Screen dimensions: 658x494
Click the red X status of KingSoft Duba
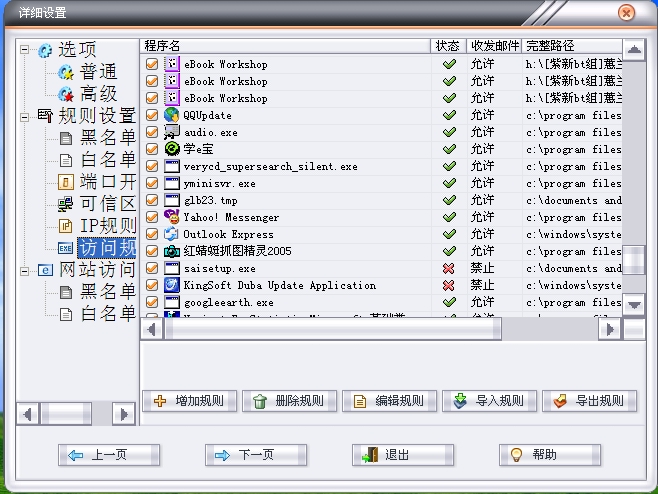coord(449,285)
